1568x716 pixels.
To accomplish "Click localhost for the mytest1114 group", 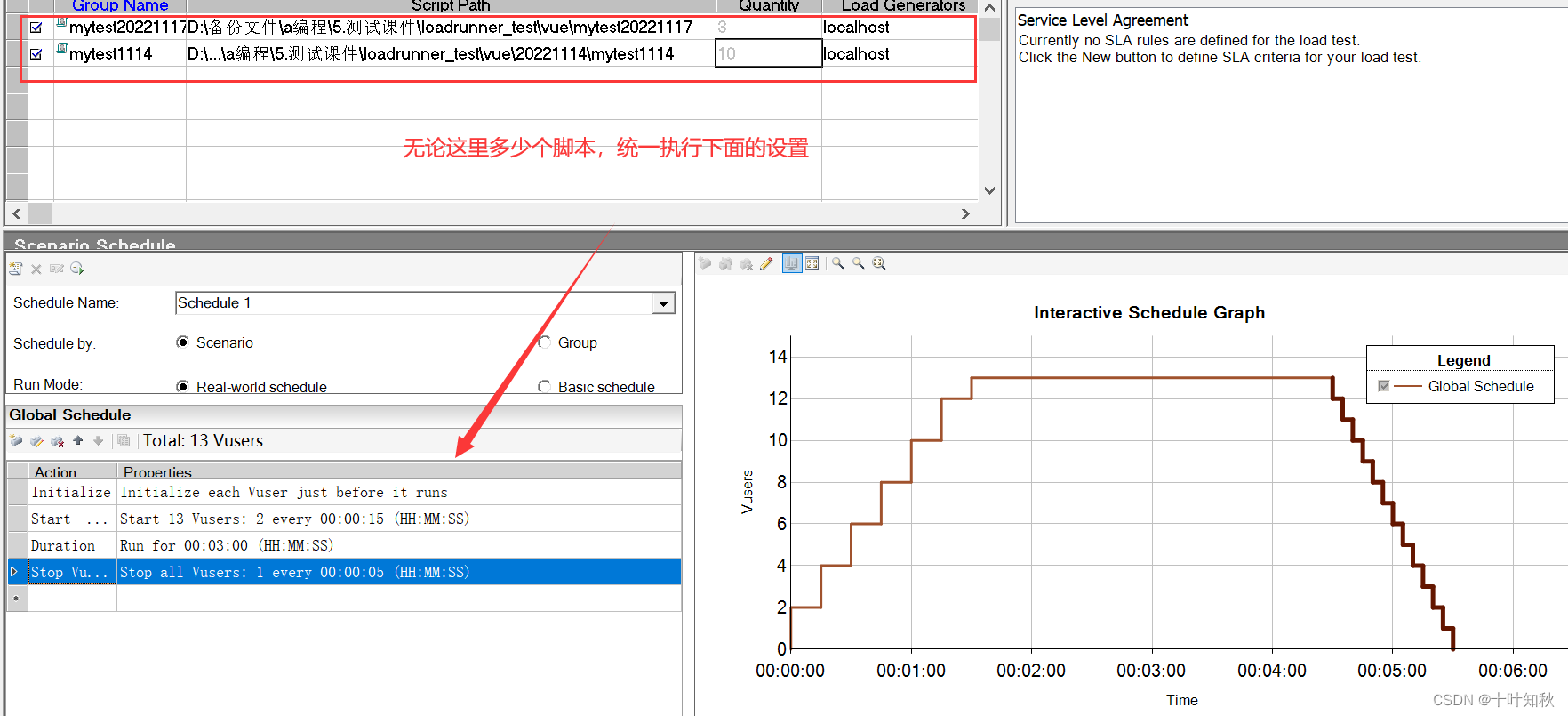I will 856,54.
